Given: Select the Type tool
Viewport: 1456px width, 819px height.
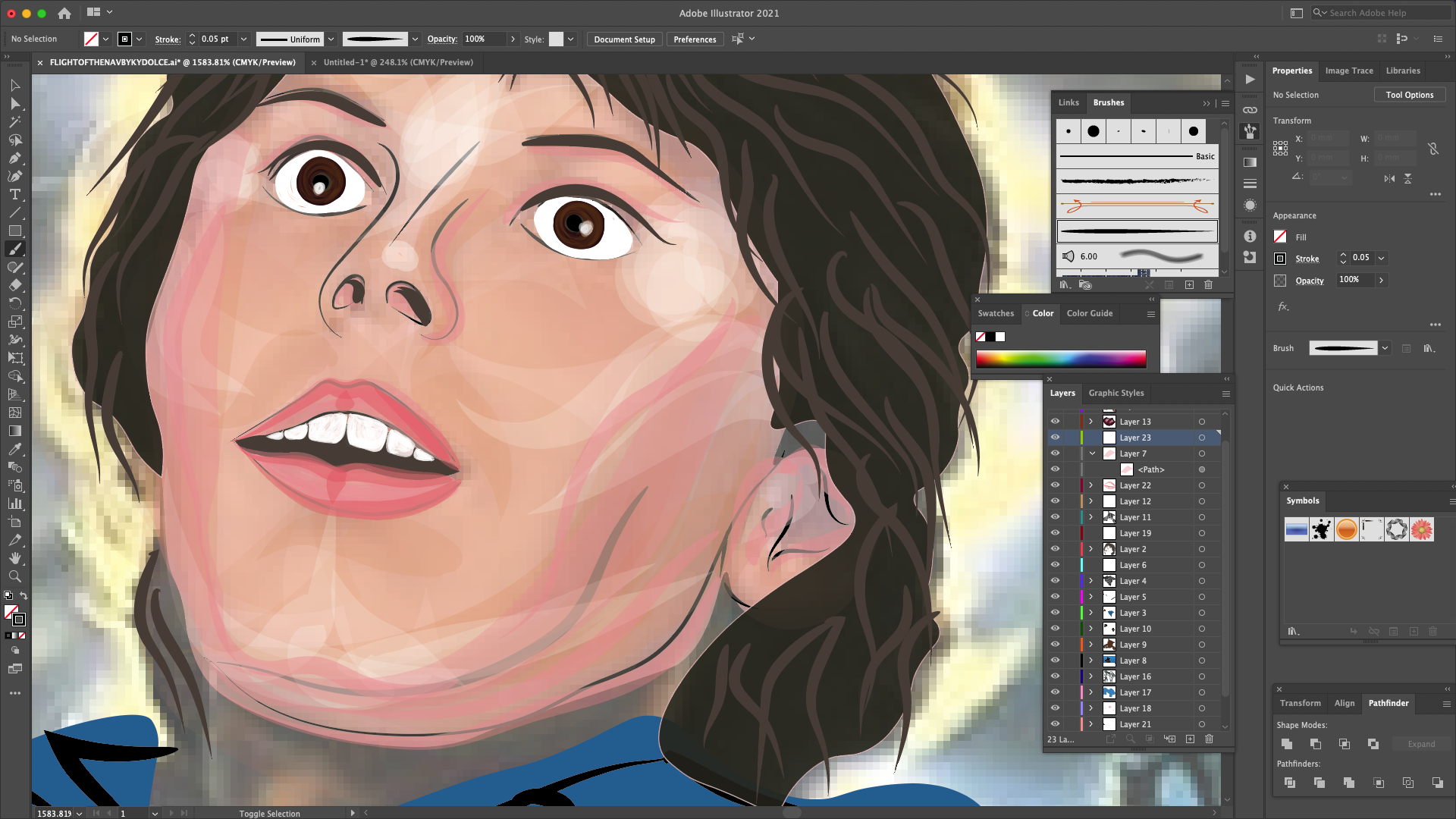Looking at the screenshot, I should coord(14,195).
